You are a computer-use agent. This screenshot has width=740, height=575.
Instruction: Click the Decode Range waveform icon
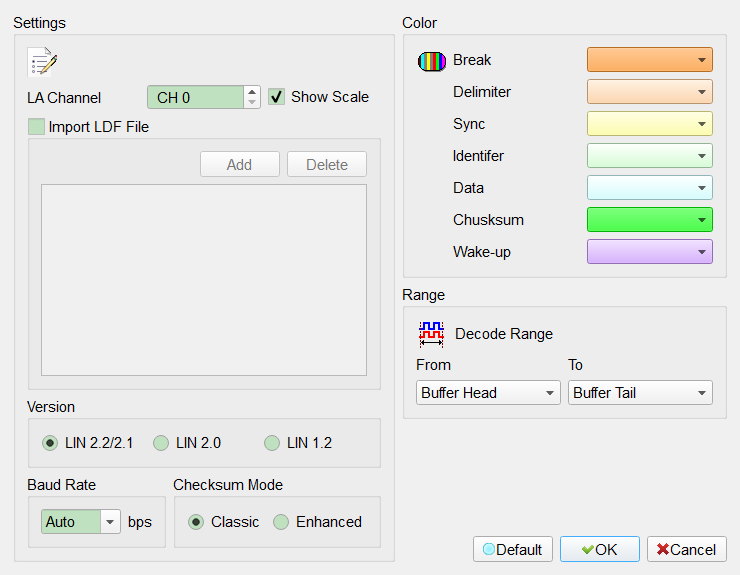[431, 334]
